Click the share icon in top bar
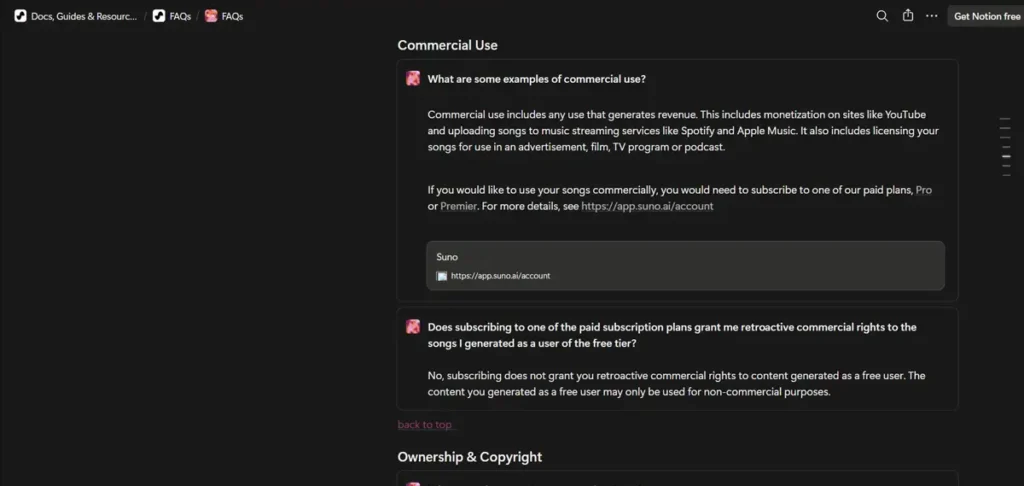Viewport: 1024px width, 486px height. click(x=908, y=16)
